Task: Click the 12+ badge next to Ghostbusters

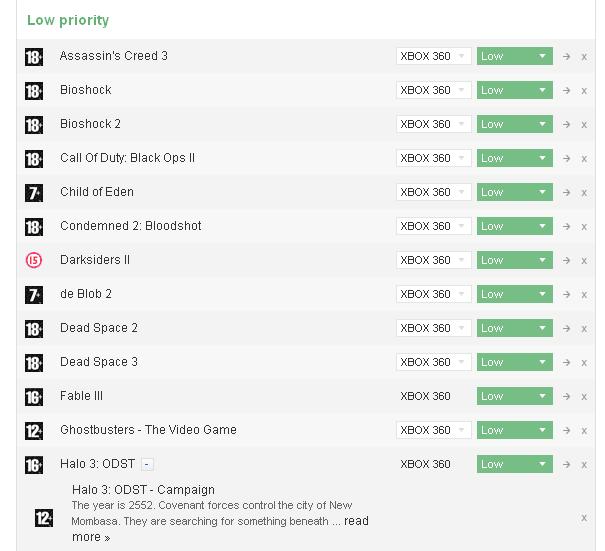Action: (x=34, y=431)
